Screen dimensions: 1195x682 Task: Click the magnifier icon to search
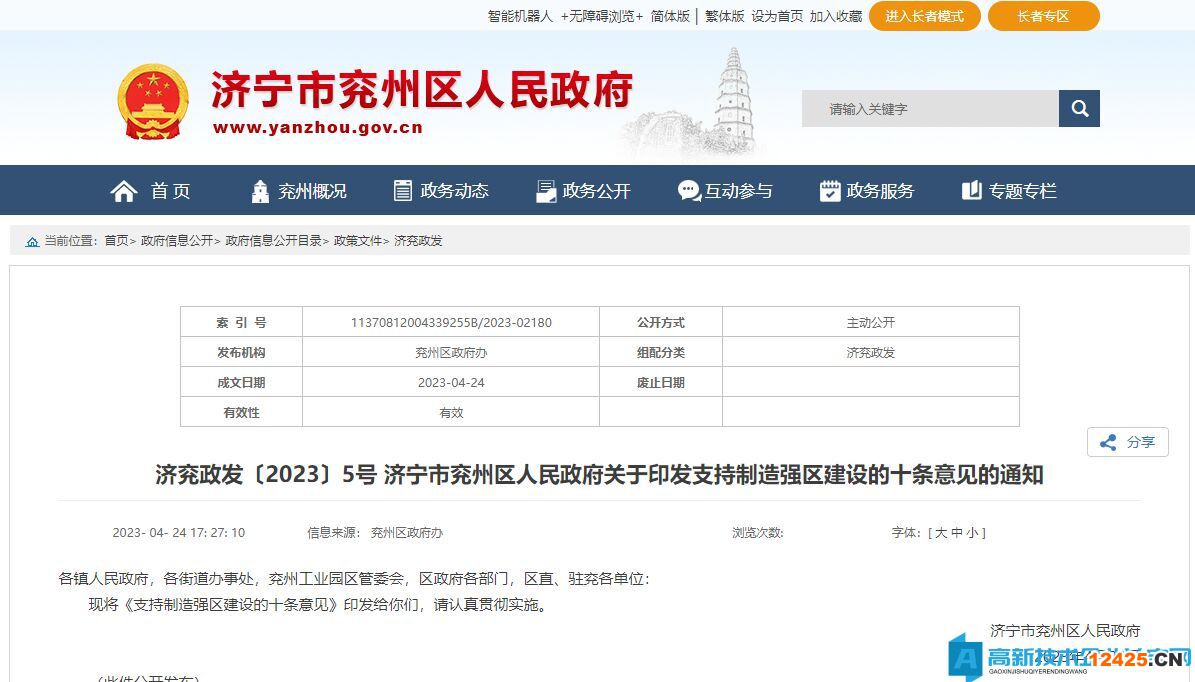pos(1079,108)
